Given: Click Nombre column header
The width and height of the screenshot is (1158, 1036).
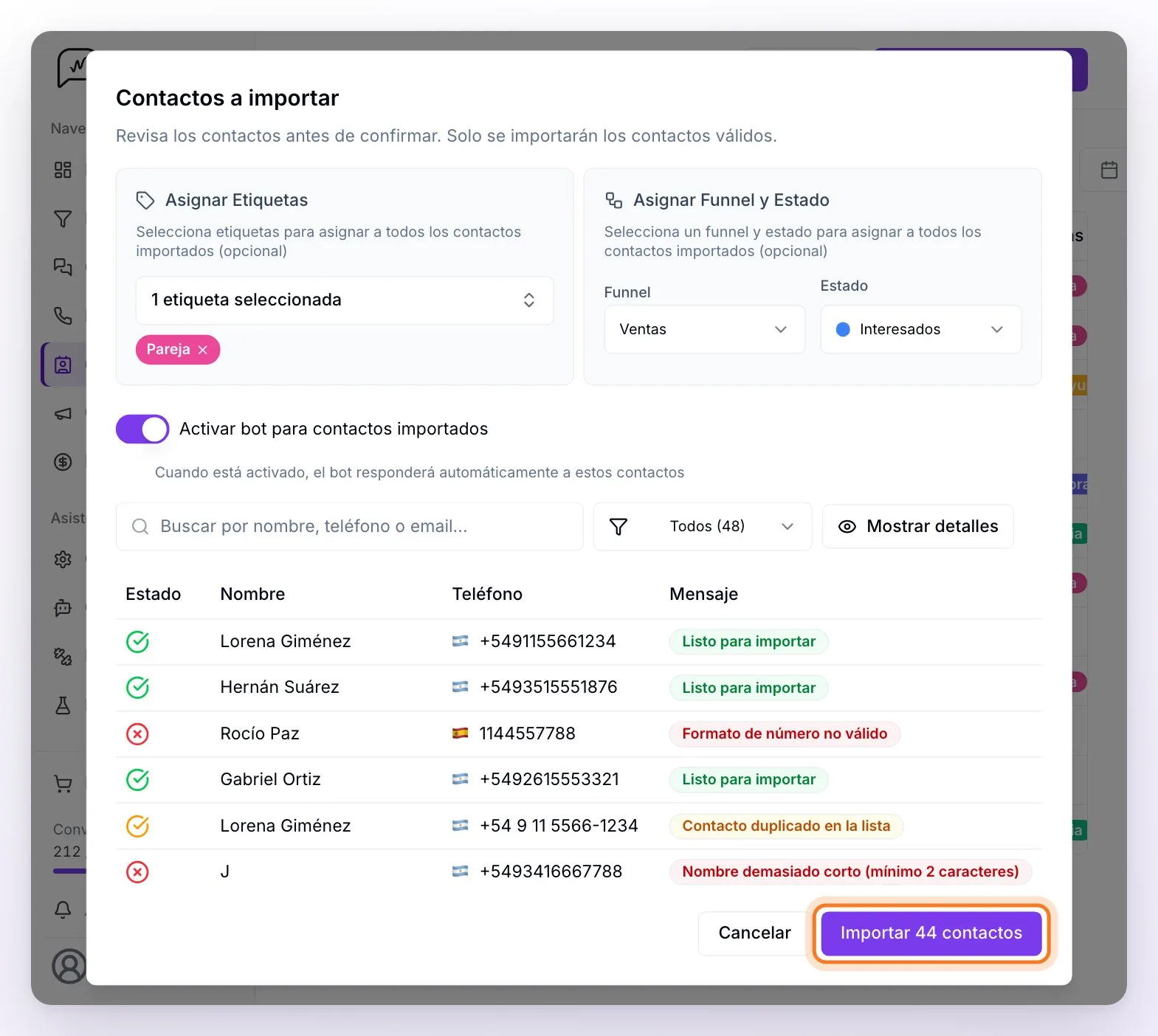Looking at the screenshot, I should click(252, 594).
